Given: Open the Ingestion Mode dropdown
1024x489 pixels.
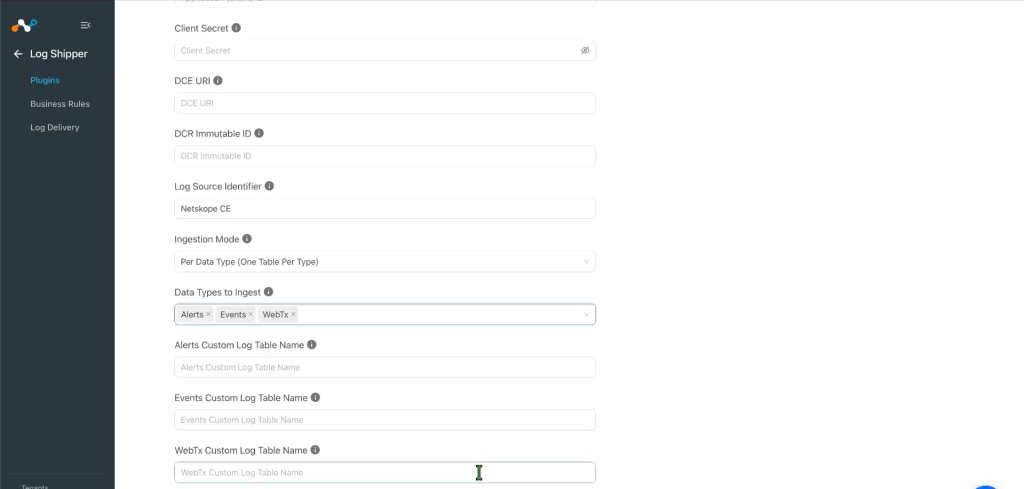Looking at the screenshot, I should (x=385, y=261).
